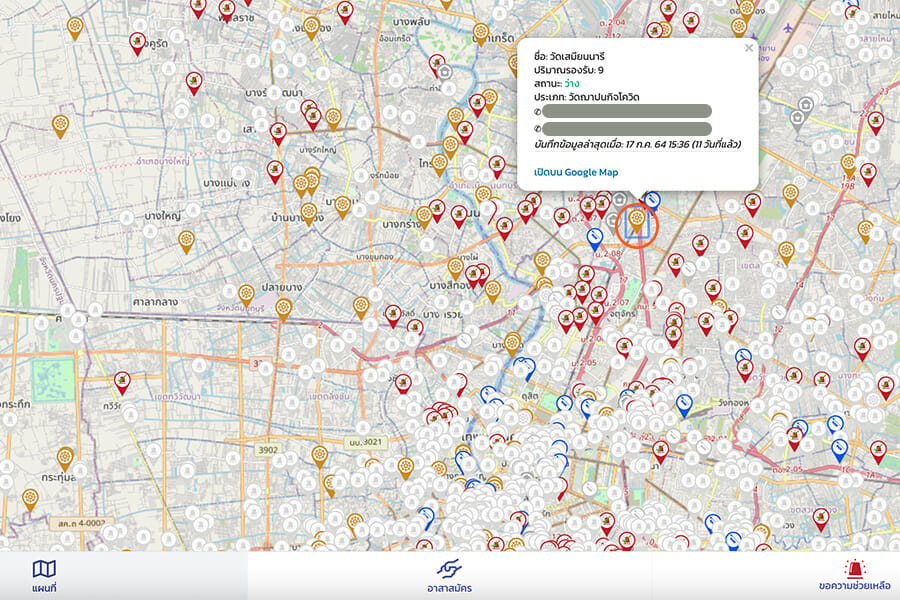Viewport: 900px width, 600px height.
Task: Open the อาสาสมัคร volunteer tab
Action: 450,576
